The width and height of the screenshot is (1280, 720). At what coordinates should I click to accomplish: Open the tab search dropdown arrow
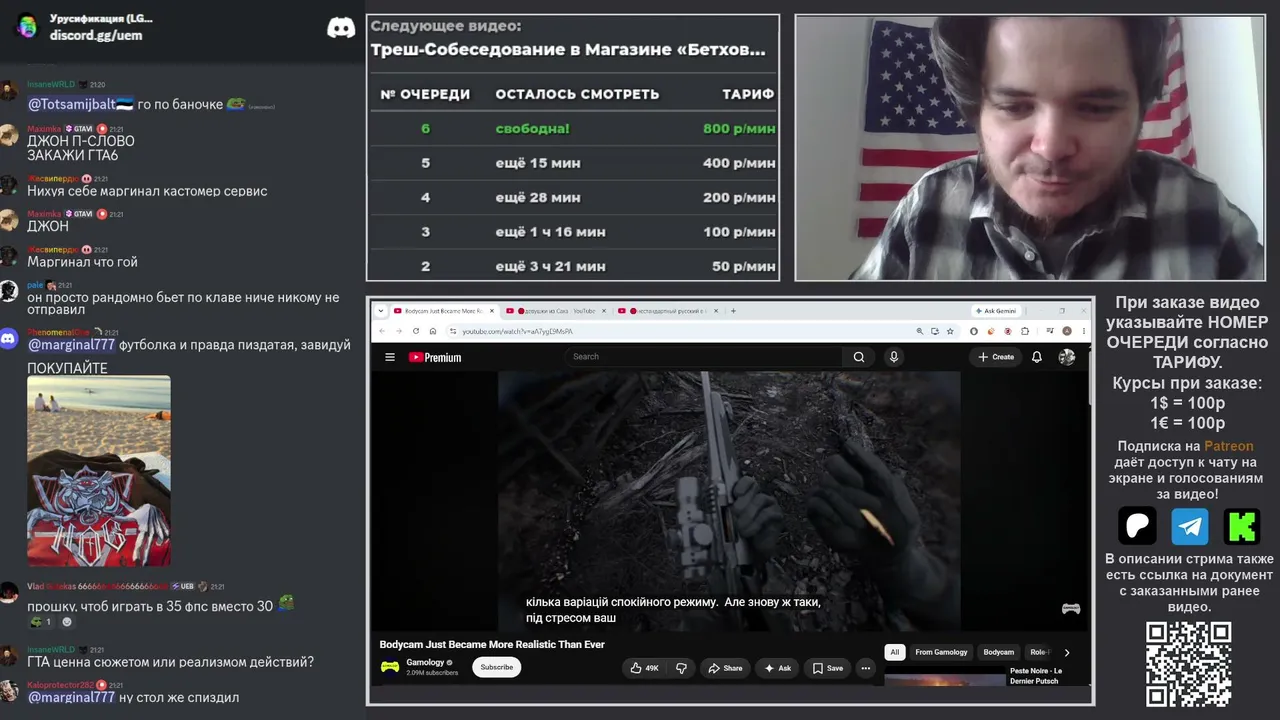(380, 311)
